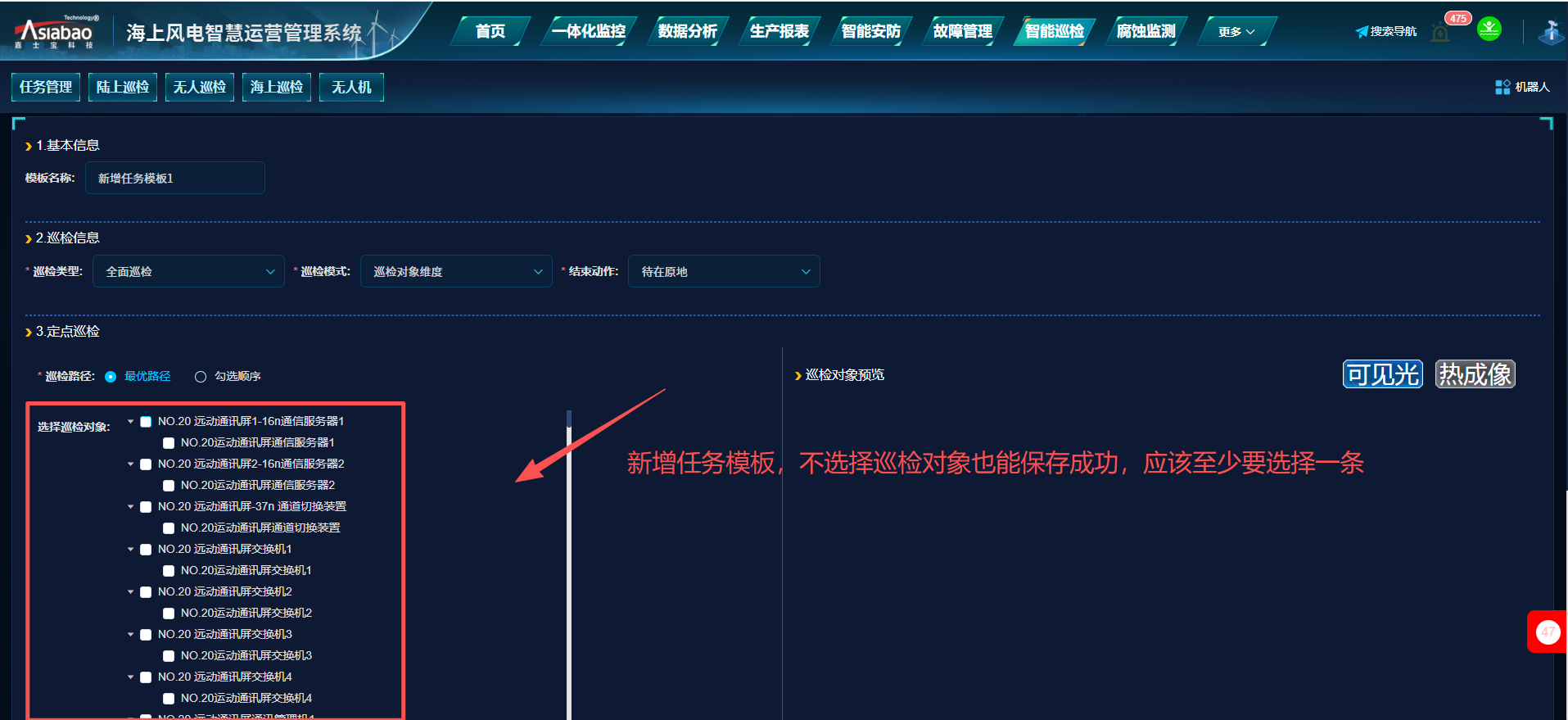Screen dimensions: 1568x720
Task: Click the red floating badge at right edge
Action: click(1547, 632)
